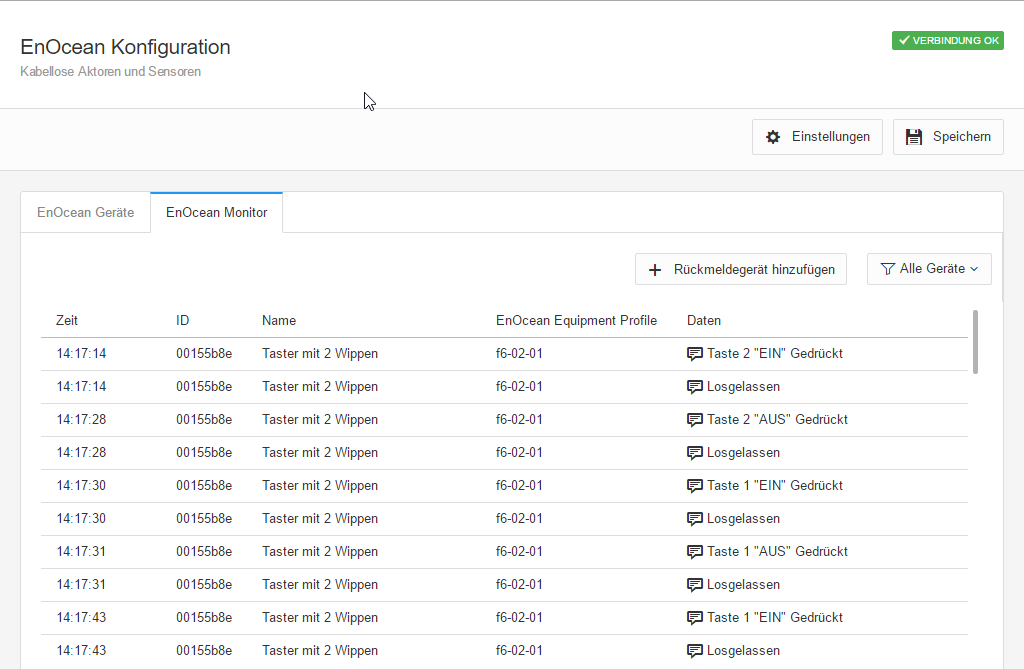This screenshot has height=669, width=1024.
Task: Click the Speichern button
Action: click(948, 137)
